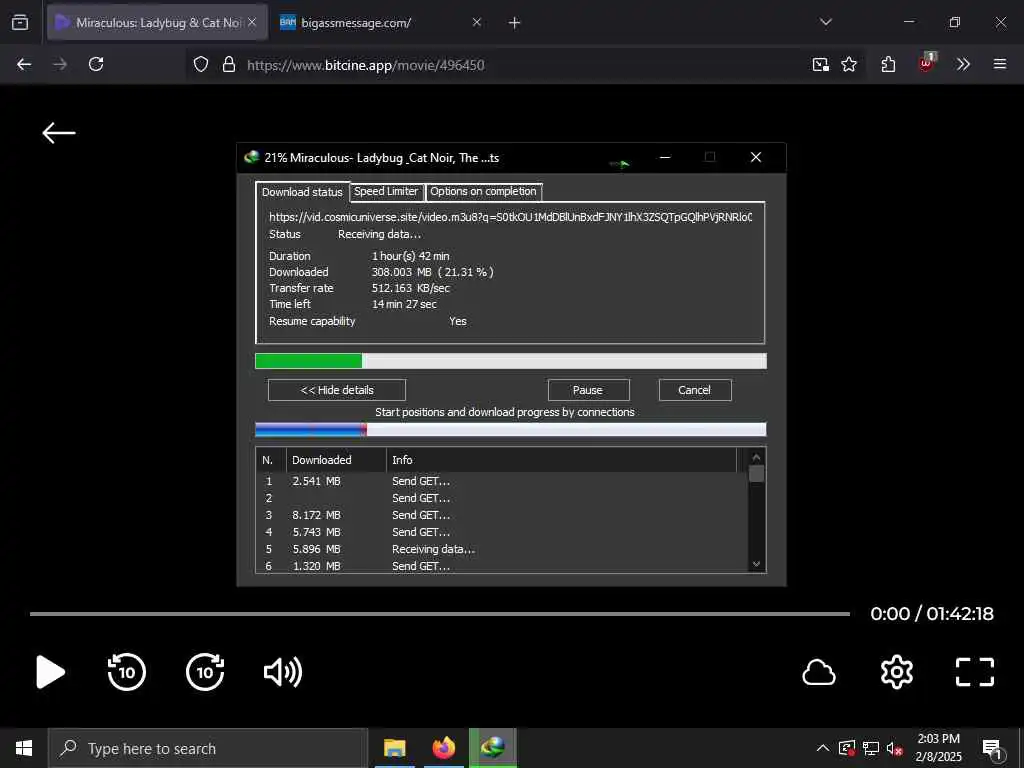The width and height of the screenshot is (1024, 768).
Task: Click the tracking protection shield icon
Action: pos(201,64)
